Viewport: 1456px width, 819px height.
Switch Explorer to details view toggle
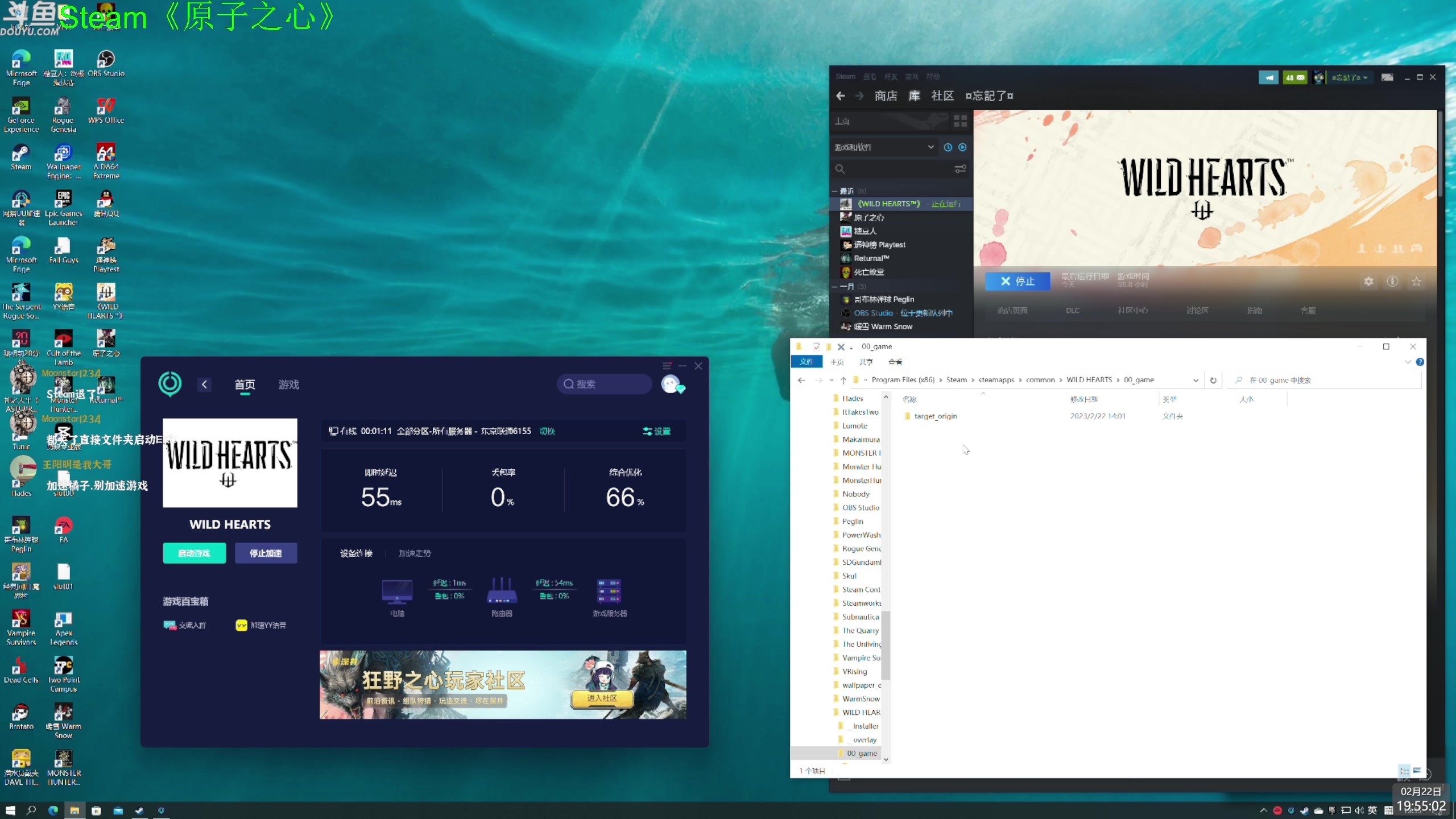tap(1404, 771)
